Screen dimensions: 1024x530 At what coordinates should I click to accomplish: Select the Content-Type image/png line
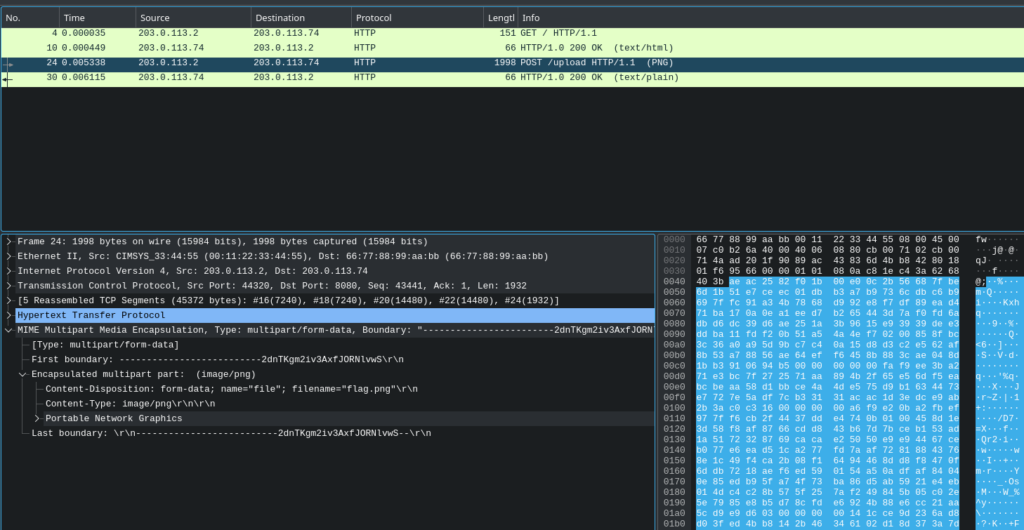pyautogui.click(x=128, y=404)
